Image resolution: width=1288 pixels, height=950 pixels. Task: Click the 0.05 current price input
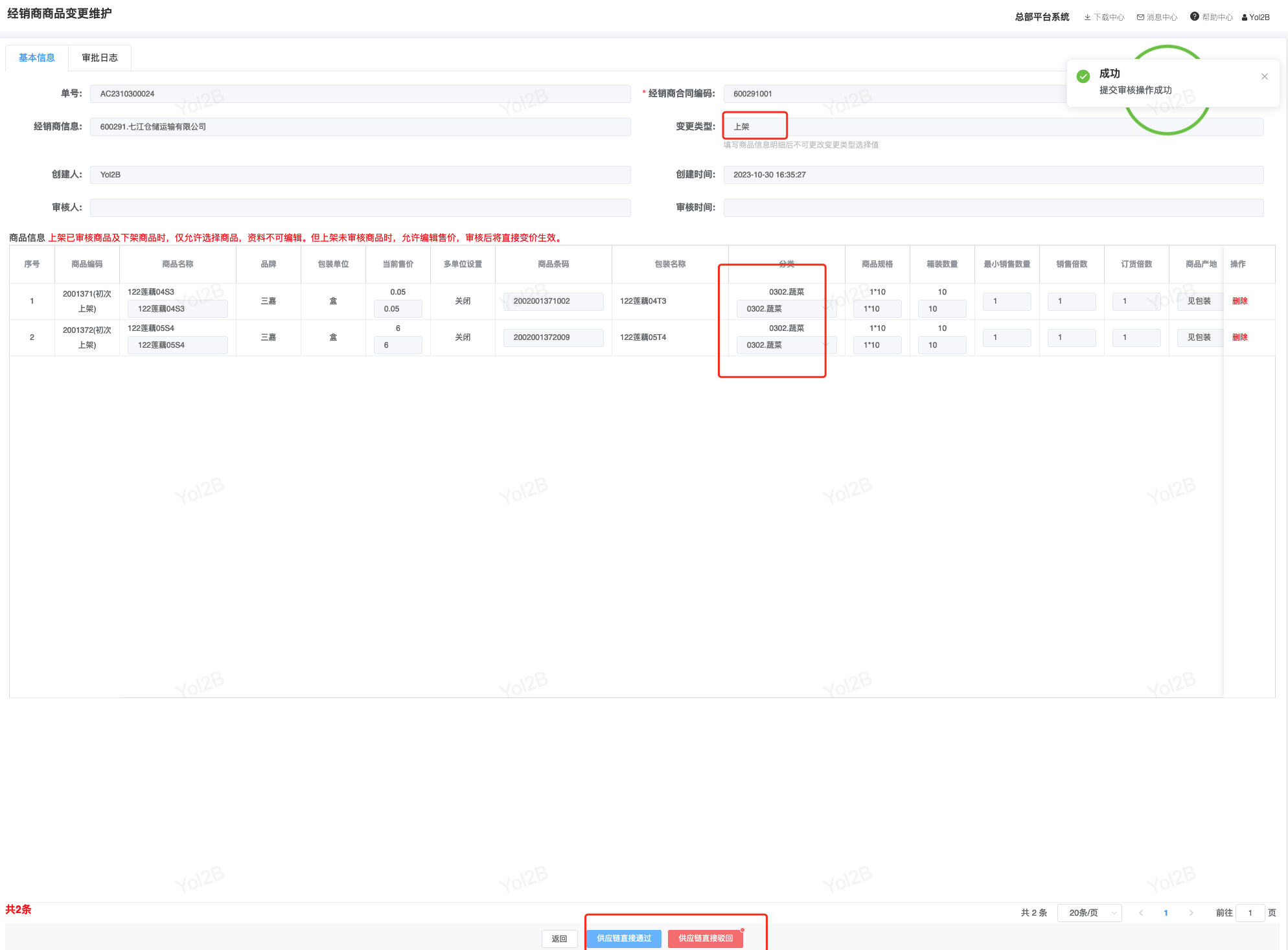[398, 309]
